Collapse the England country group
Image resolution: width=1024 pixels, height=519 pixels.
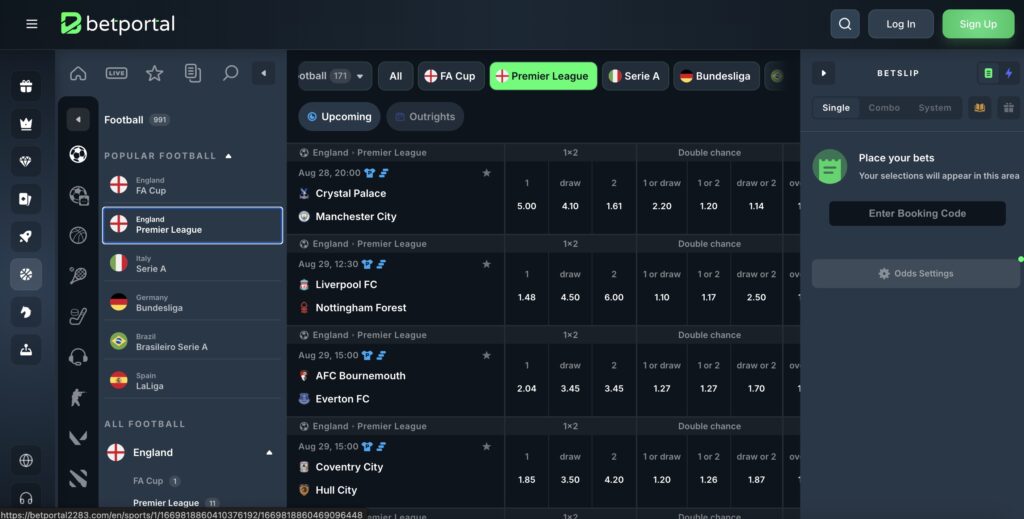(269, 452)
